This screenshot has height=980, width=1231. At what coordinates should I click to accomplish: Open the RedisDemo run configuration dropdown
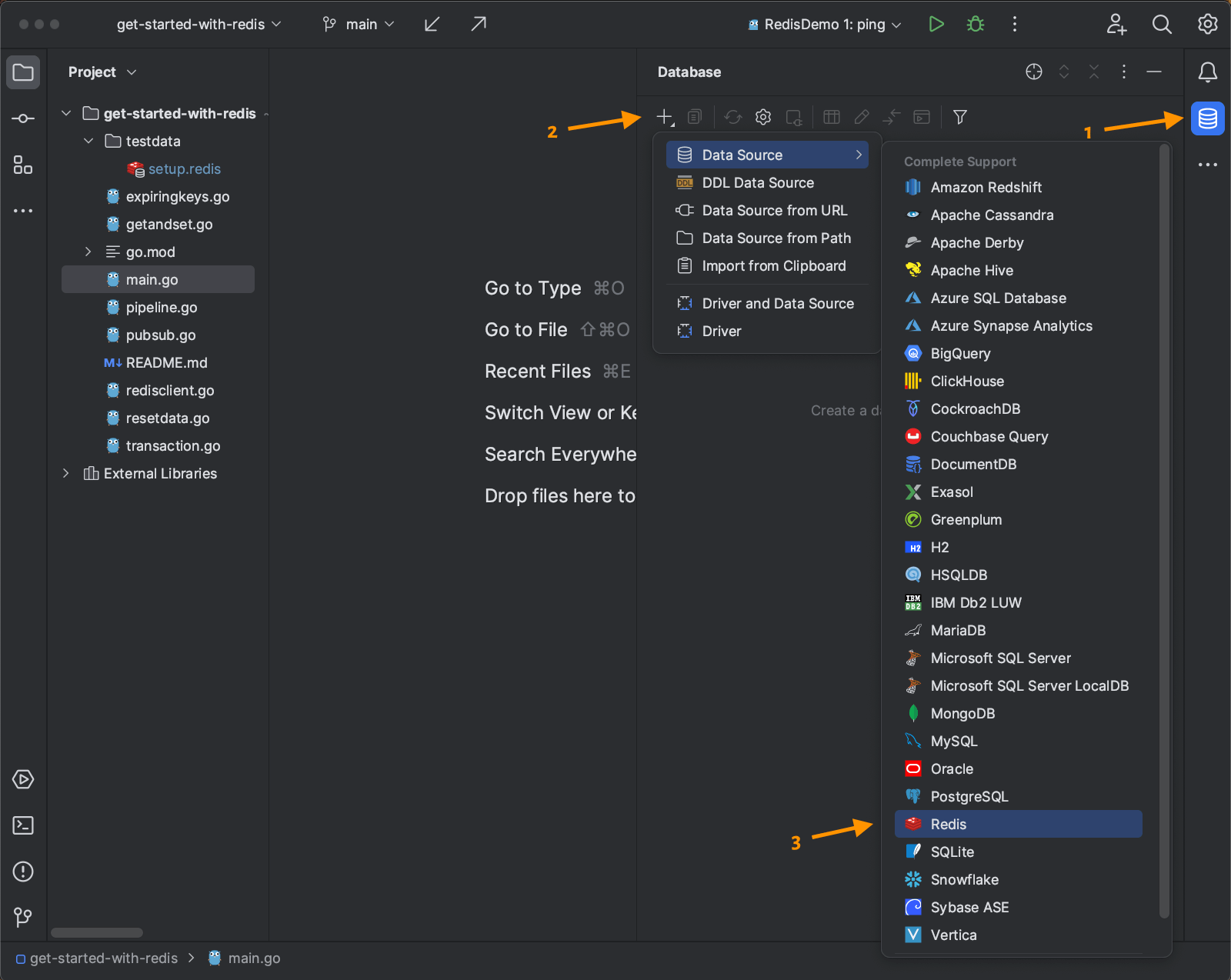click(x=822, y=24)
